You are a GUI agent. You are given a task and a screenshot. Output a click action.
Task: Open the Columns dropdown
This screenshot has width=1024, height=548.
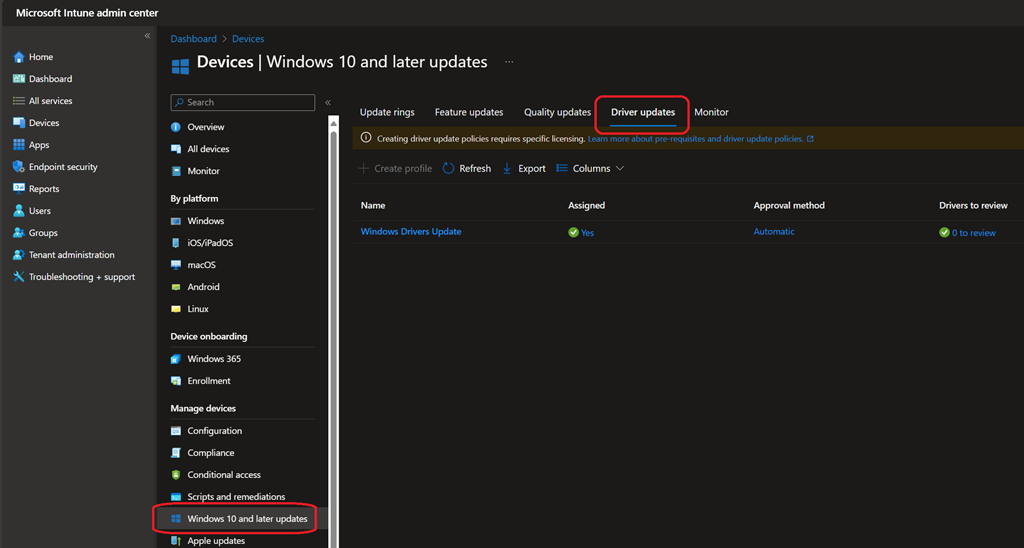pyautogui.click(x=590, y=169)
